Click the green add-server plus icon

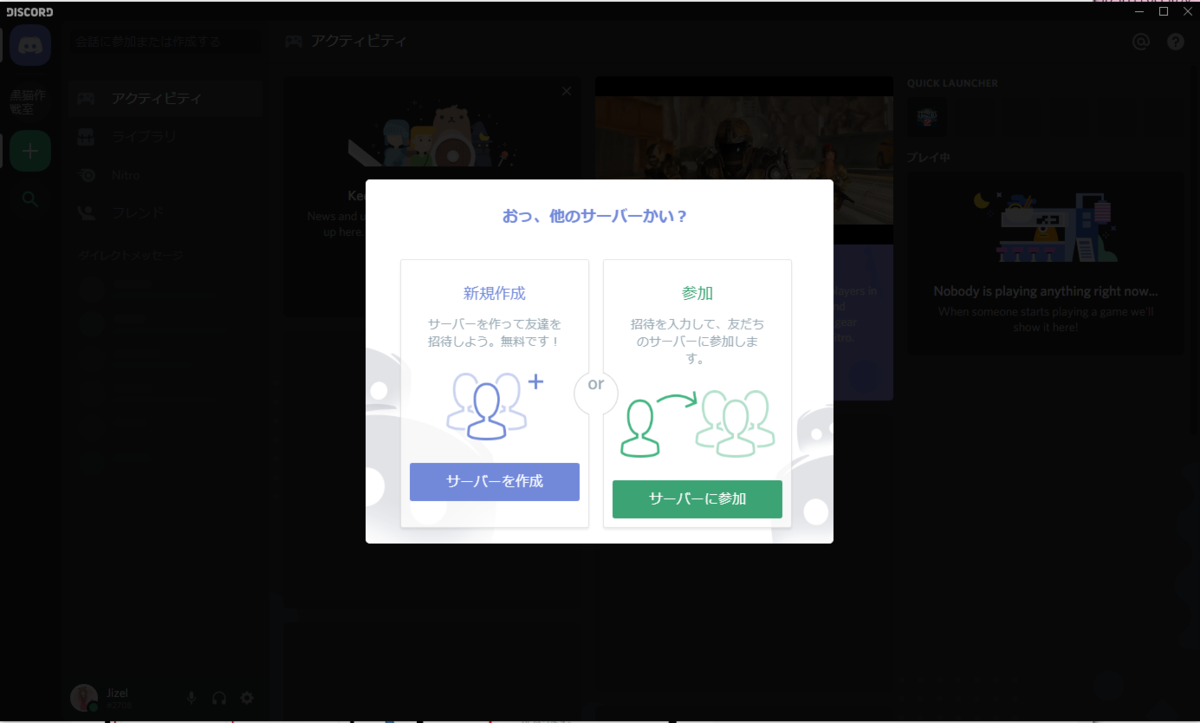click(x=29, y=150)
